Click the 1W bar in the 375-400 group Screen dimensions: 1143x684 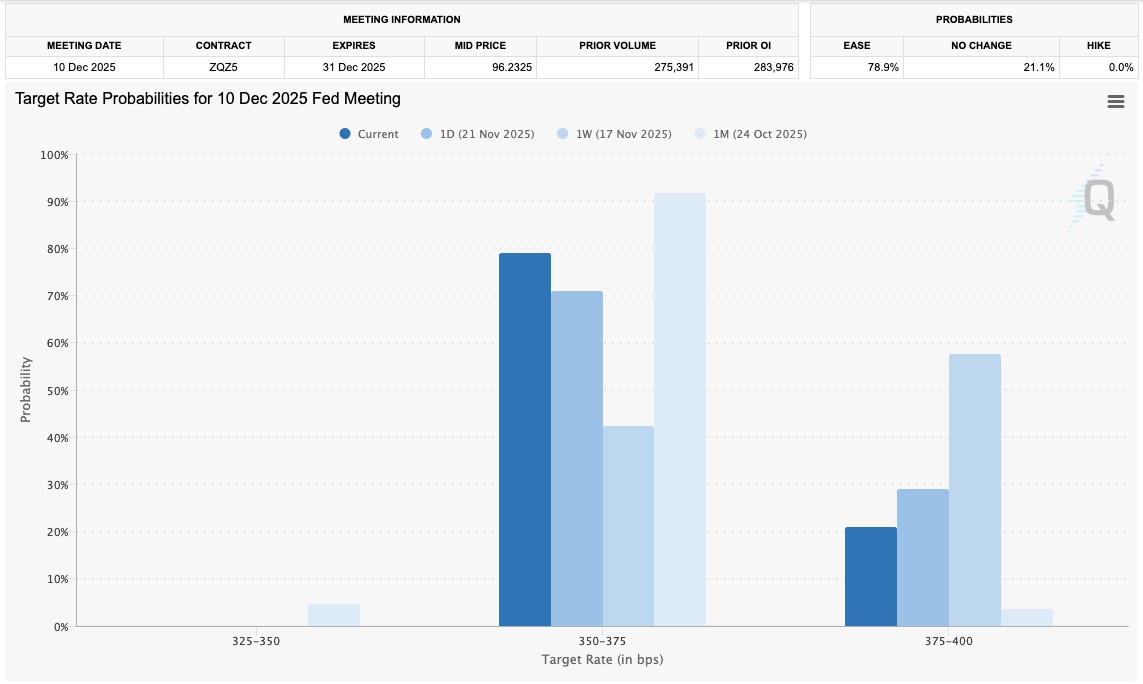975,490
